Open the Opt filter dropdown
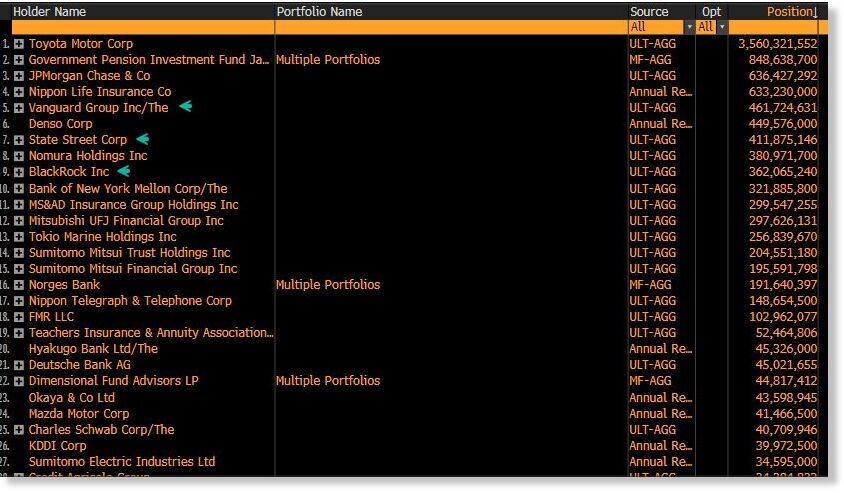The image size is (844, 493). tap(722, 27)
